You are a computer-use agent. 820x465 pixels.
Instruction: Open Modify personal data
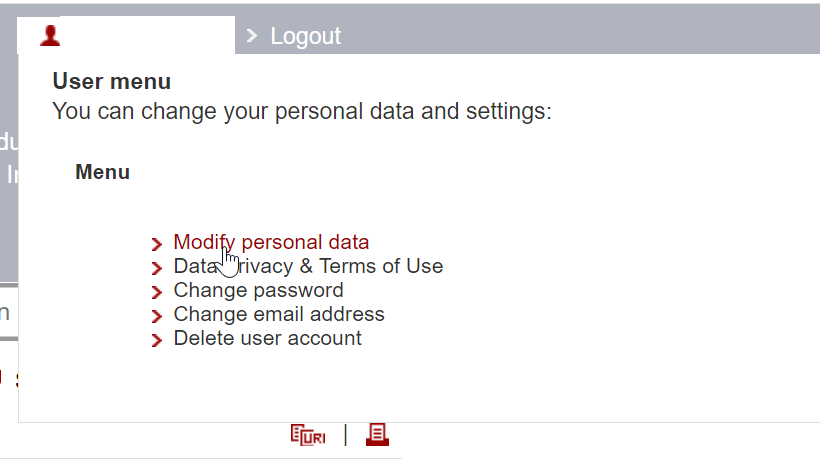271,242
